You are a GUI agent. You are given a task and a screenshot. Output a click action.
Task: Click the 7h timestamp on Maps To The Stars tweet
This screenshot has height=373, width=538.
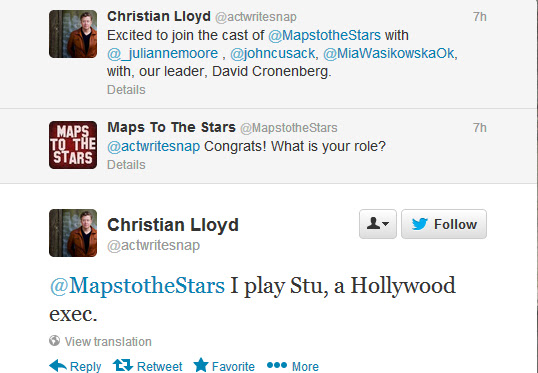point(480,128)
